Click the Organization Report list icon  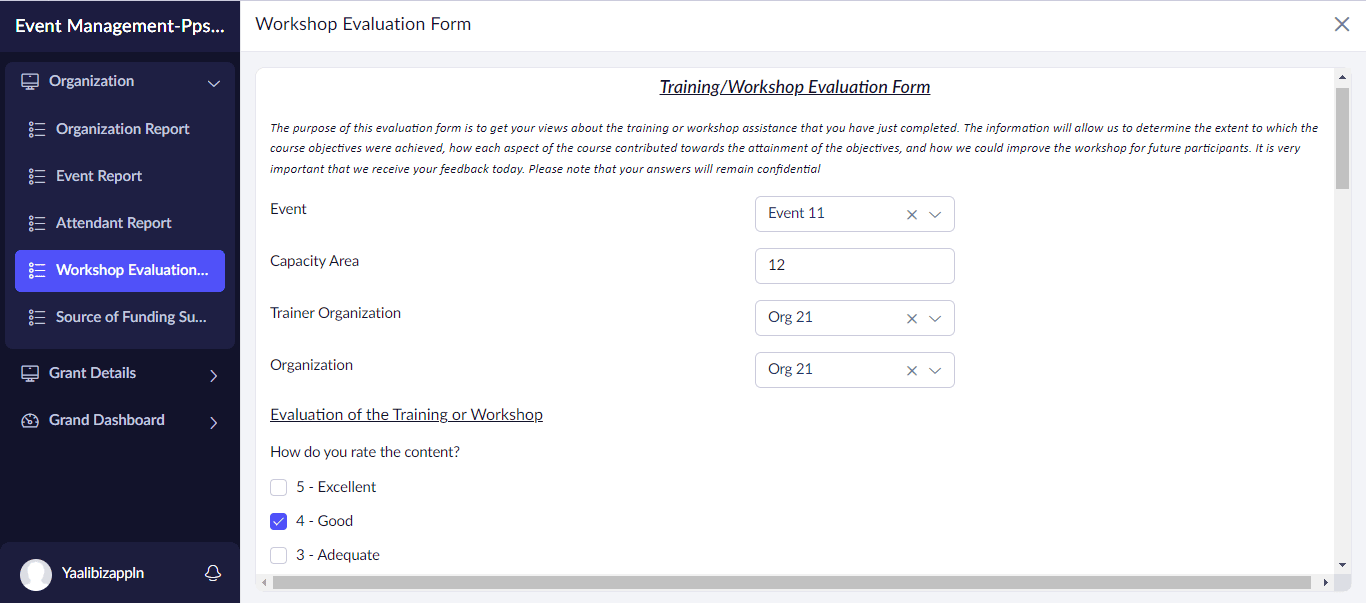(x=37, y=130)
